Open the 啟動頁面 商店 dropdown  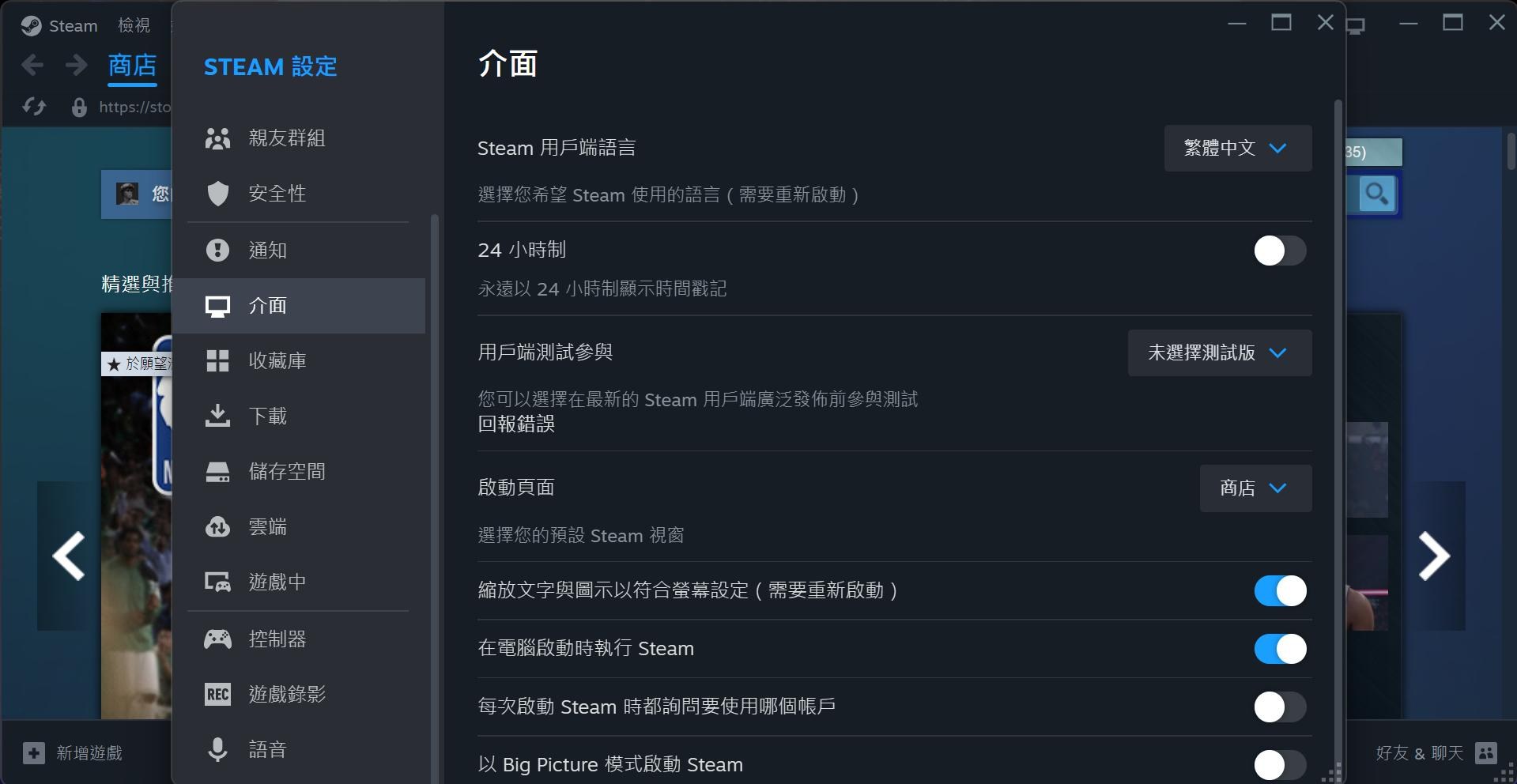pos(1255,488)
